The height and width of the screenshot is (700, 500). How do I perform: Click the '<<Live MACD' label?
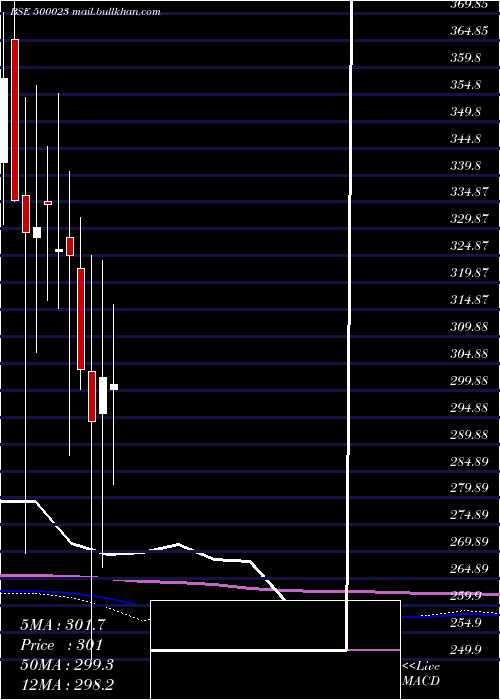[x=421, y=673]
